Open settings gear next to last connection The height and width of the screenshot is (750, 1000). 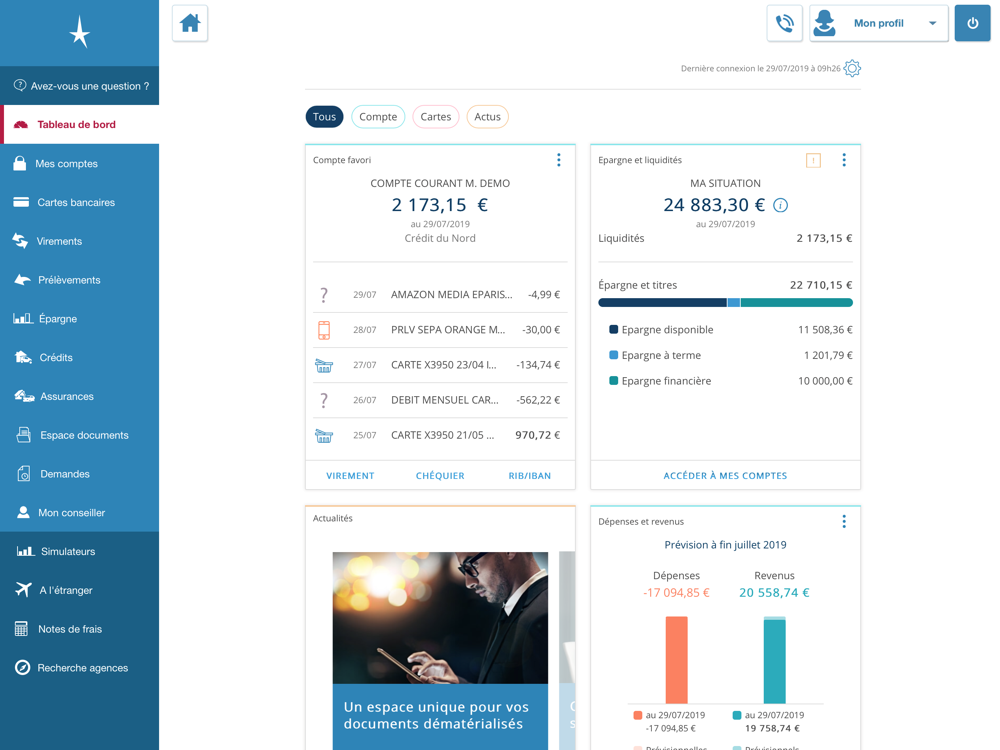[x=852, y=68]
